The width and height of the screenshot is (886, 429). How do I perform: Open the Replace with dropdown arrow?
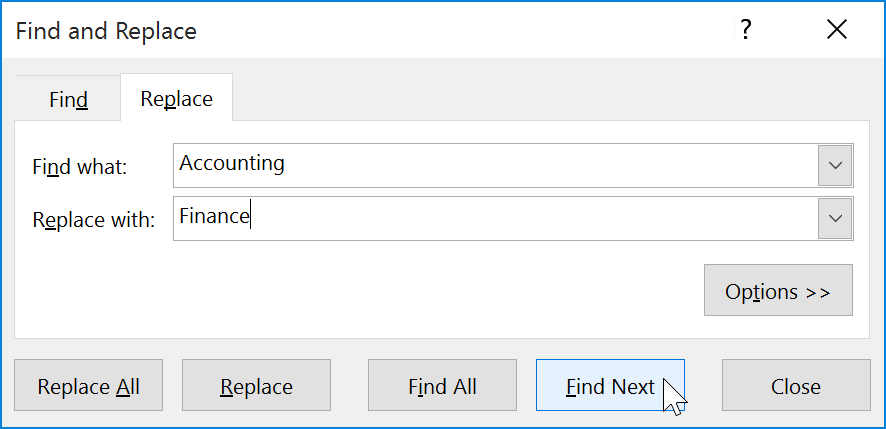click(835, 218)
